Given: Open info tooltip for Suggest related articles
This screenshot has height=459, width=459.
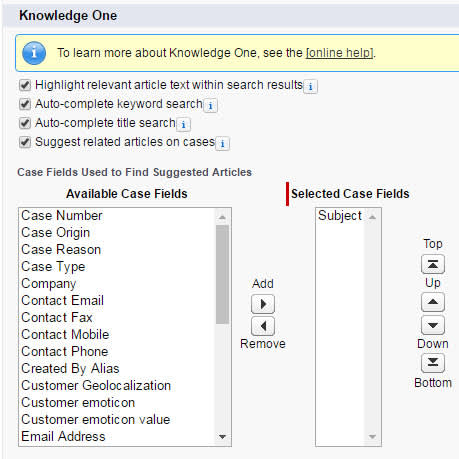Looking at the screenshot, I should click(x=222, y=144).
